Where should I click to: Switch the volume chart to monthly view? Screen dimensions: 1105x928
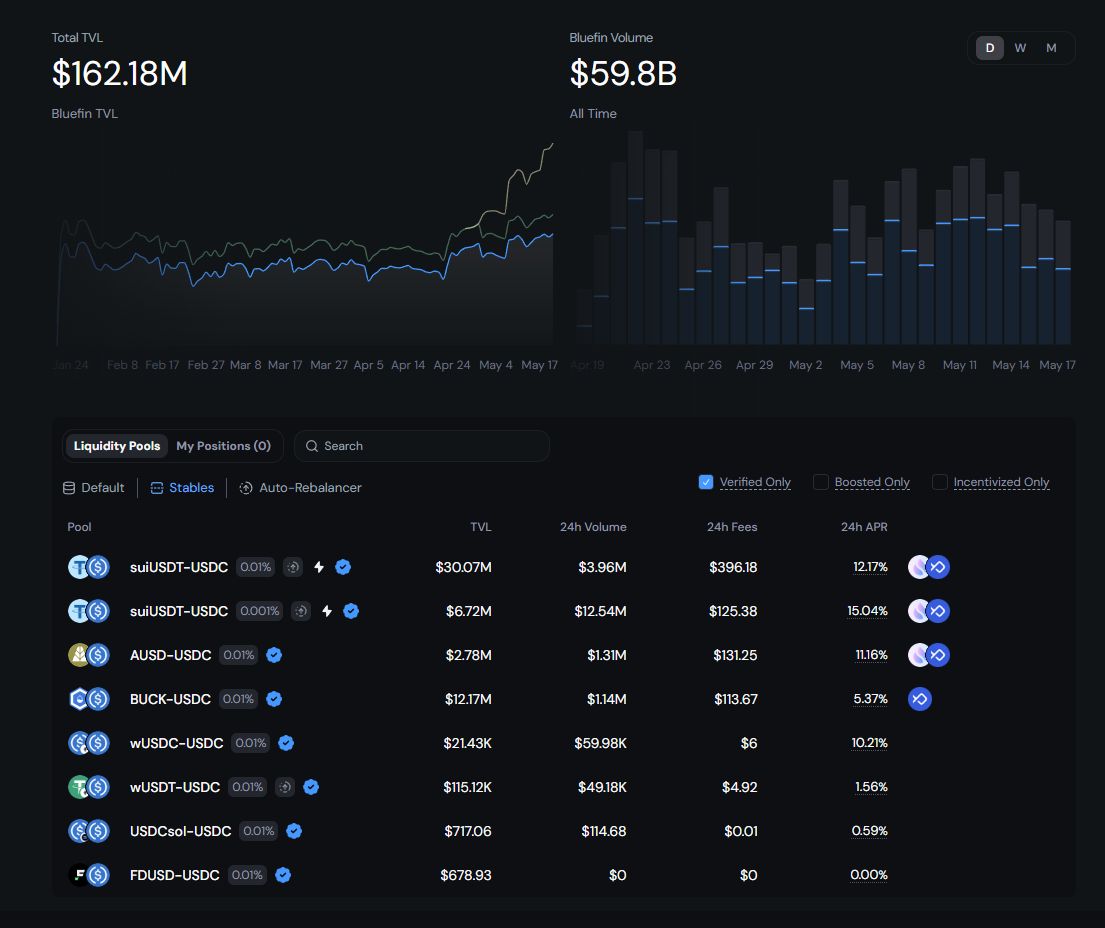click(1051, 48)
